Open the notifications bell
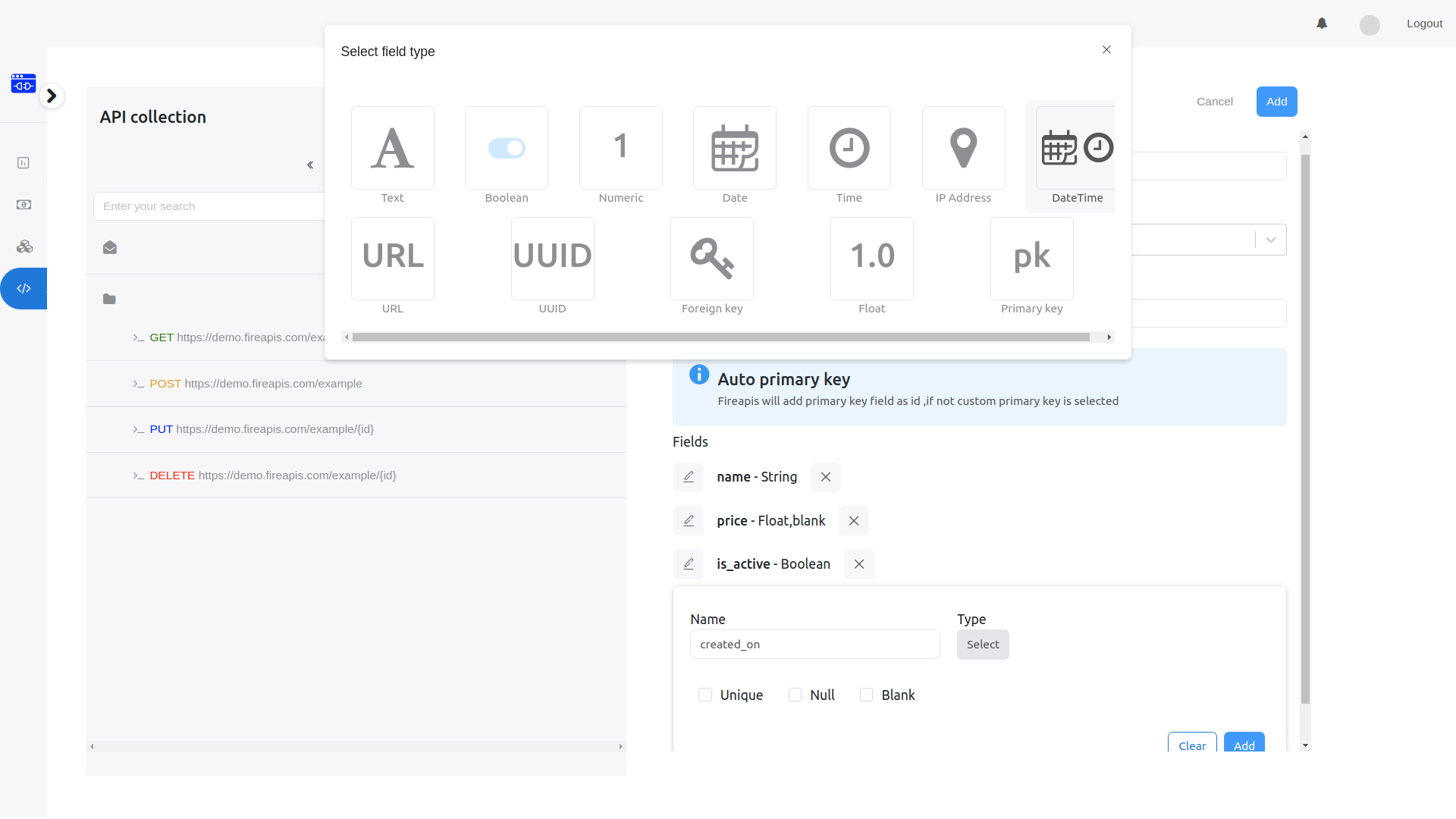The image size is (1456, 819). click(1322, 24)
